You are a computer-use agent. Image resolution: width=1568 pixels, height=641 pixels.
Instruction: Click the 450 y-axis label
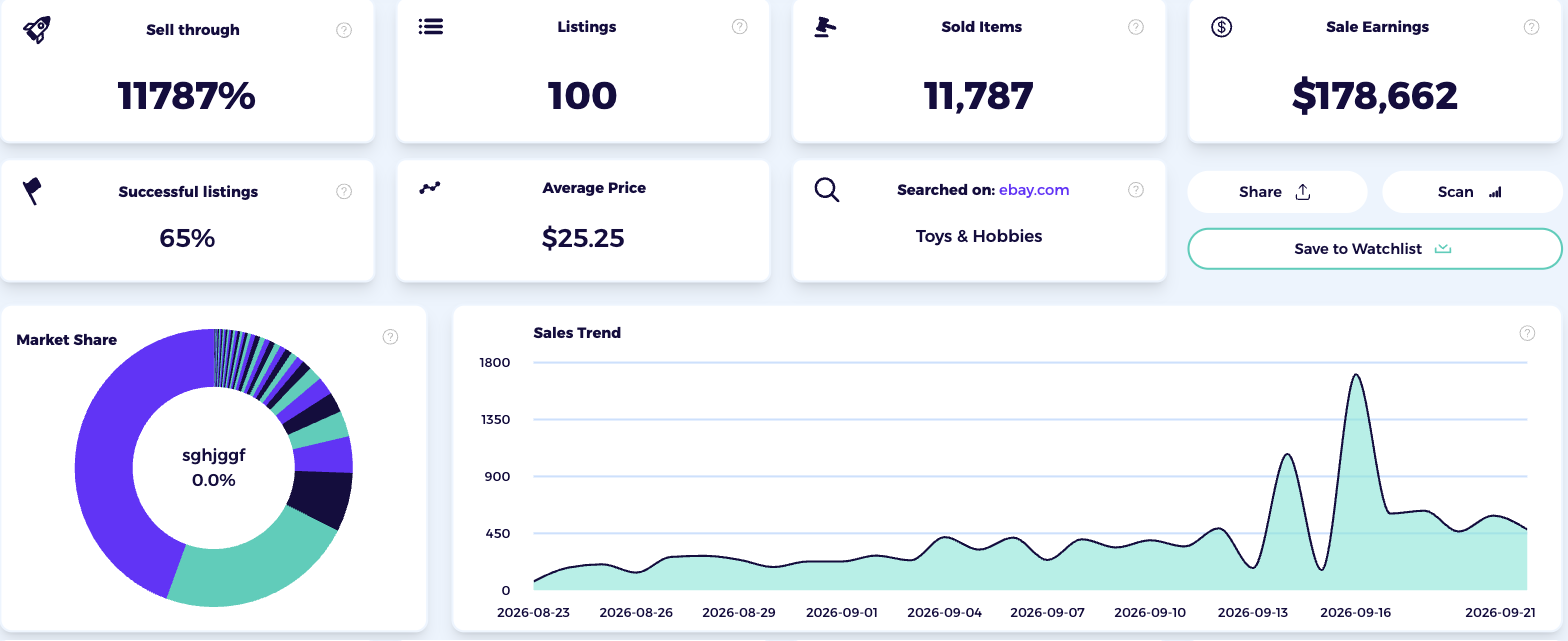(498, 533)
